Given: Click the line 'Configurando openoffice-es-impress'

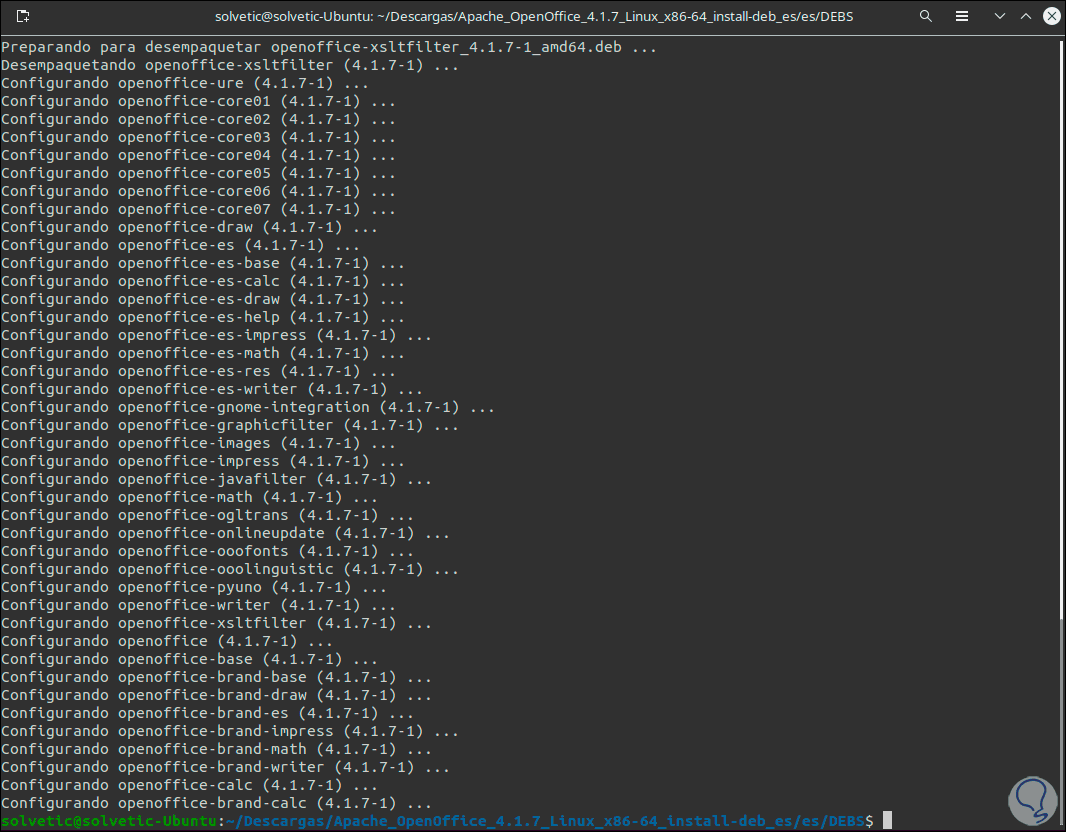Looking at the screenshot, I should point(216,335).
